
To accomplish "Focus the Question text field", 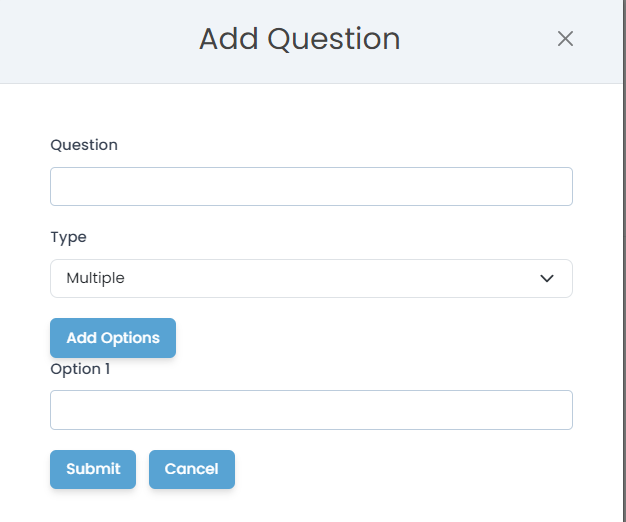I will pos(311,187).
